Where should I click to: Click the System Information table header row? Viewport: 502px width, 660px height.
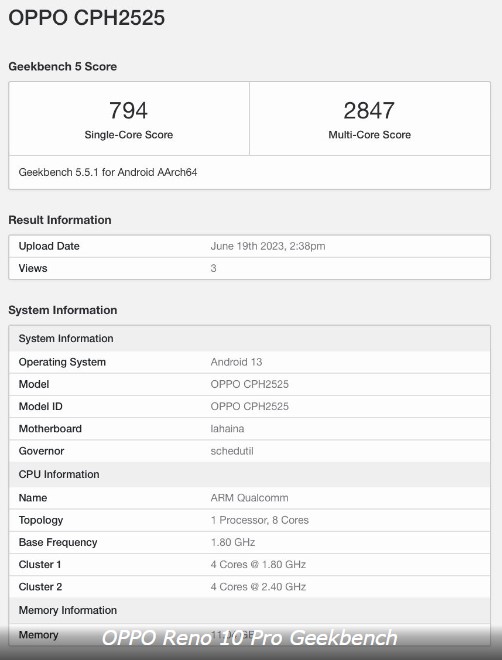[250, 338]
